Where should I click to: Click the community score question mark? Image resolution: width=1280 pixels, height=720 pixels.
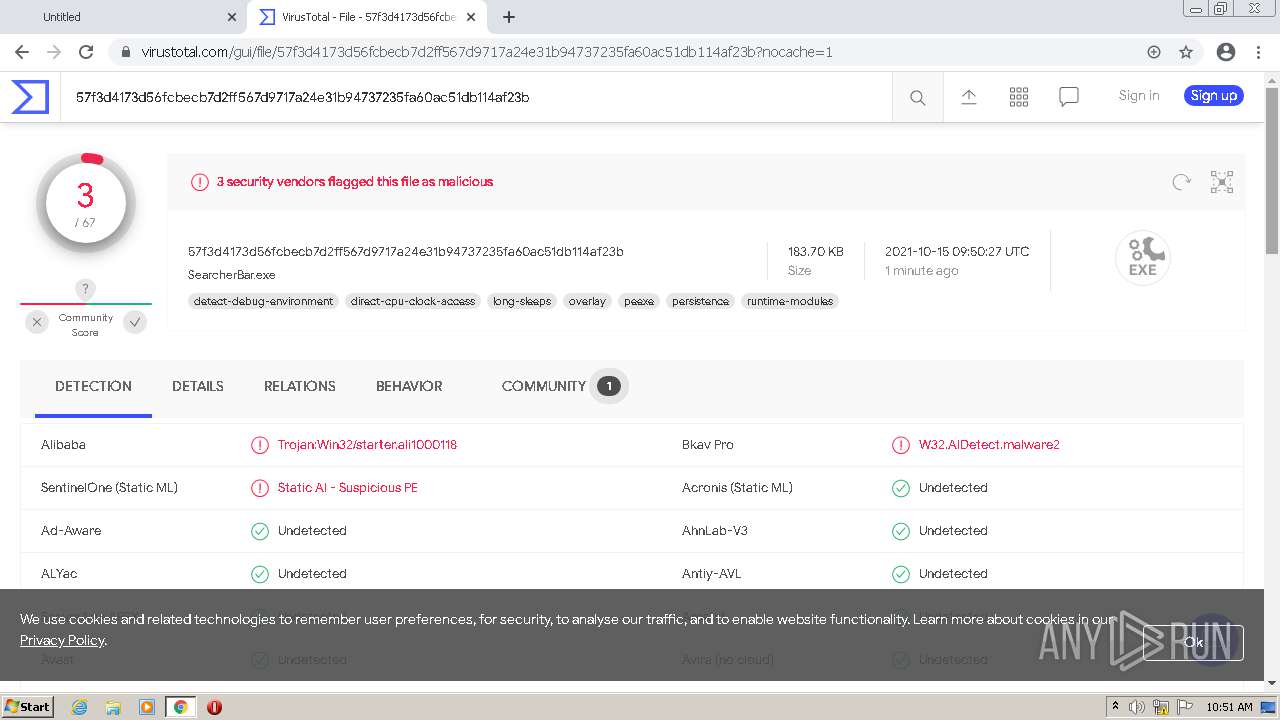pyautogui.click(x=85, y=289)
